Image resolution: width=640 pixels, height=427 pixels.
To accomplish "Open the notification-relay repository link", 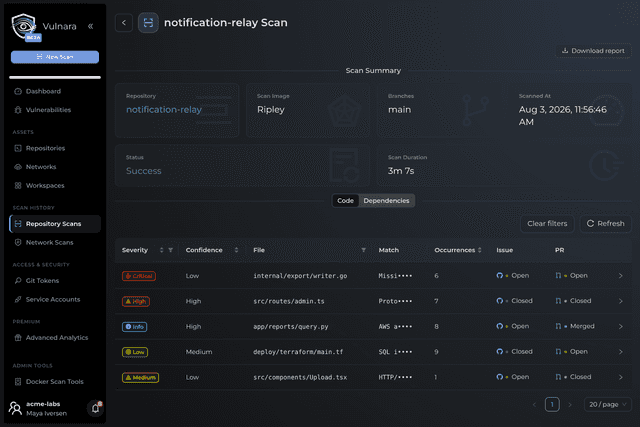I will tap(164, 109).
